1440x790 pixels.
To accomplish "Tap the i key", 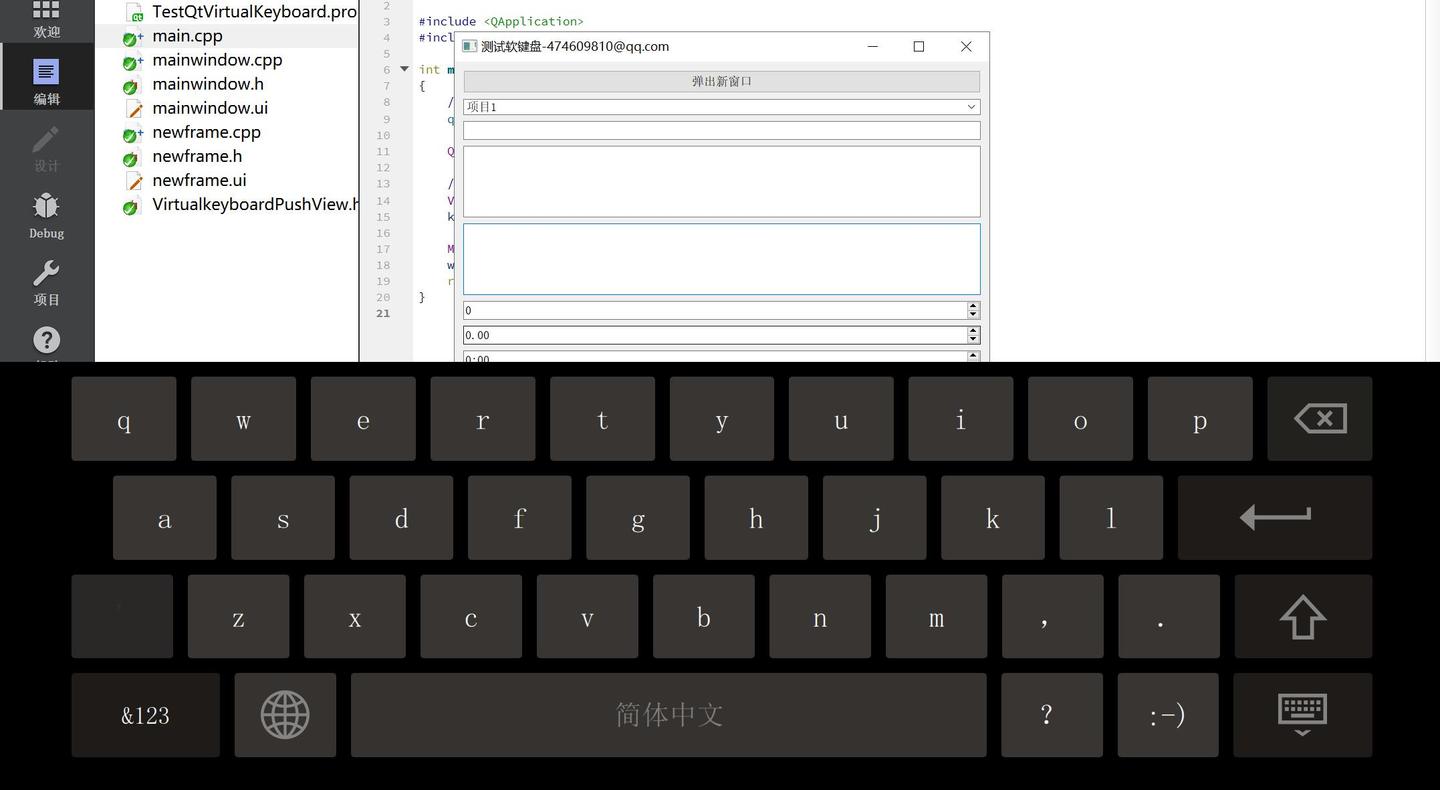I will (961, 419).
